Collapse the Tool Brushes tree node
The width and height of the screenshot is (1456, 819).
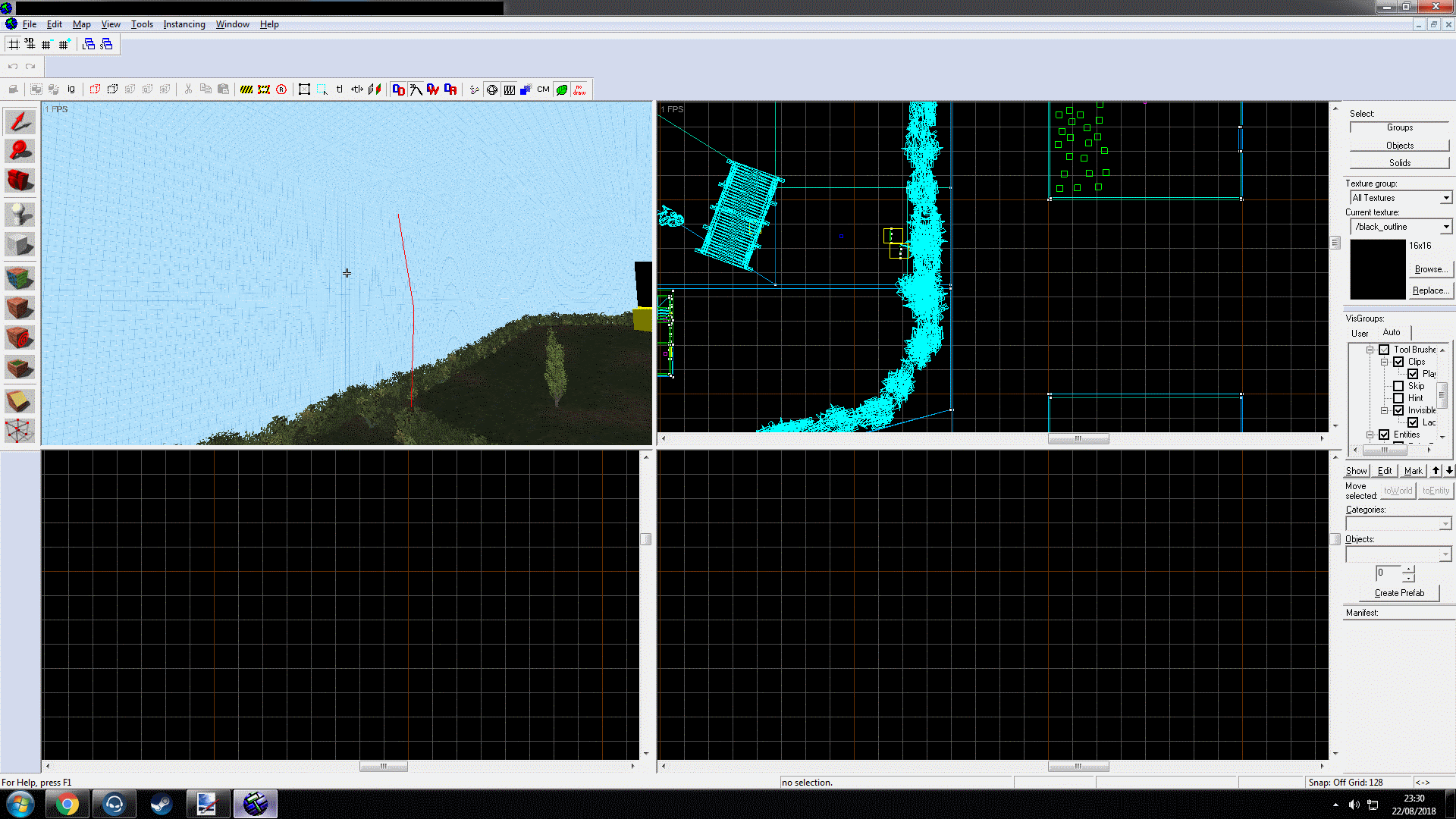pos(1370,350)
